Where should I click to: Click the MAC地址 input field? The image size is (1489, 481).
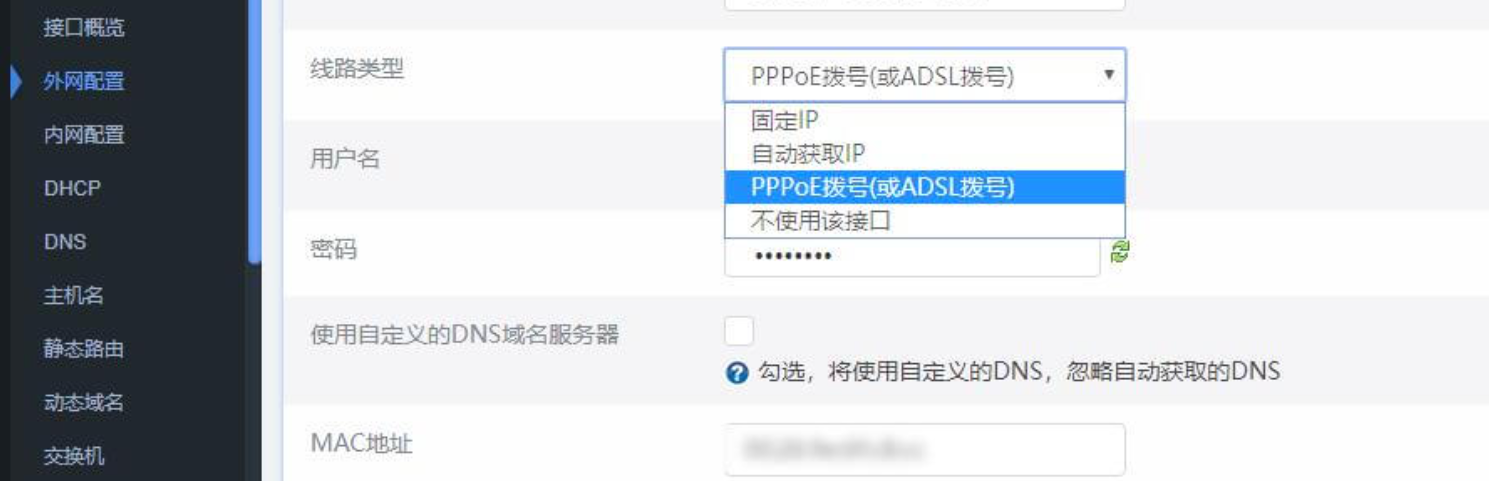pyautogui.click(x=925, y=450)
